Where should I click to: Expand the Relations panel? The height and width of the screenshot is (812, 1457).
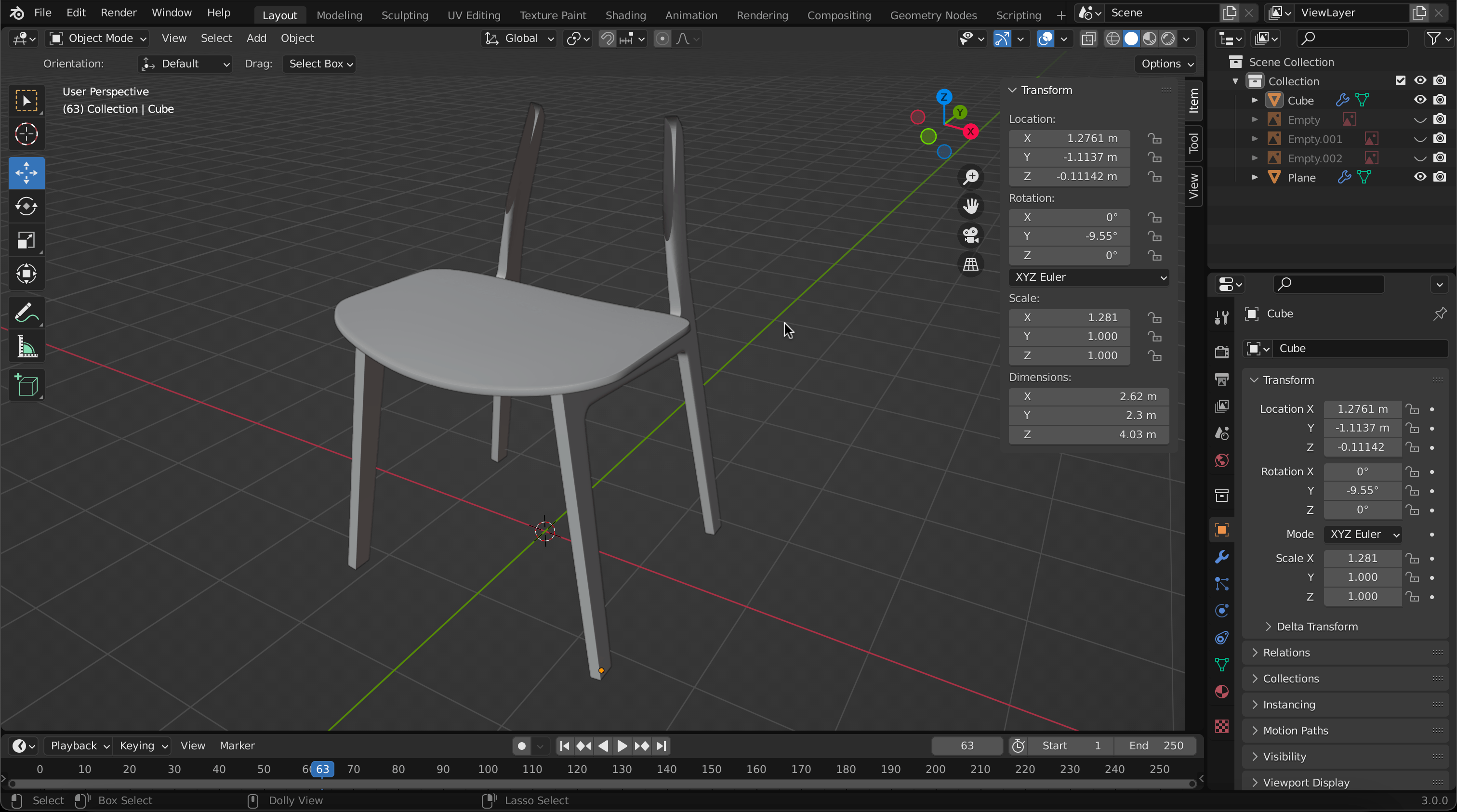[1286, 653]
